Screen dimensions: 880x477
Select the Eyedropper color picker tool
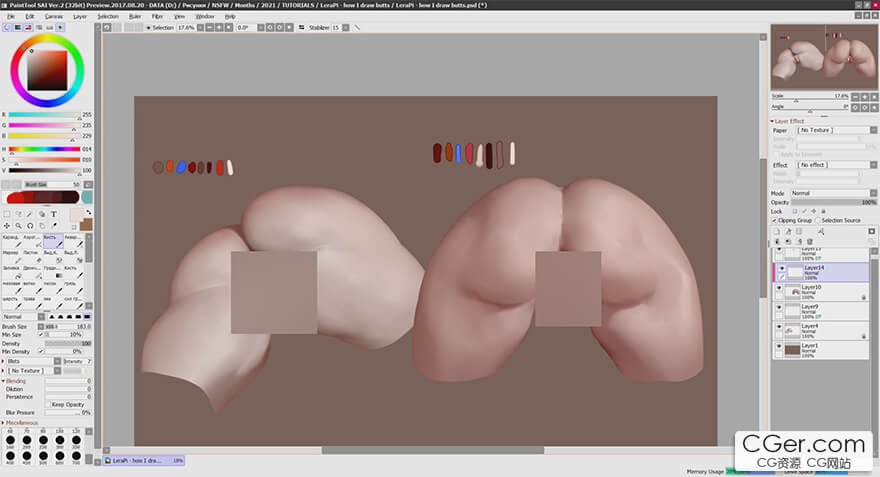[x=54, y=226]
